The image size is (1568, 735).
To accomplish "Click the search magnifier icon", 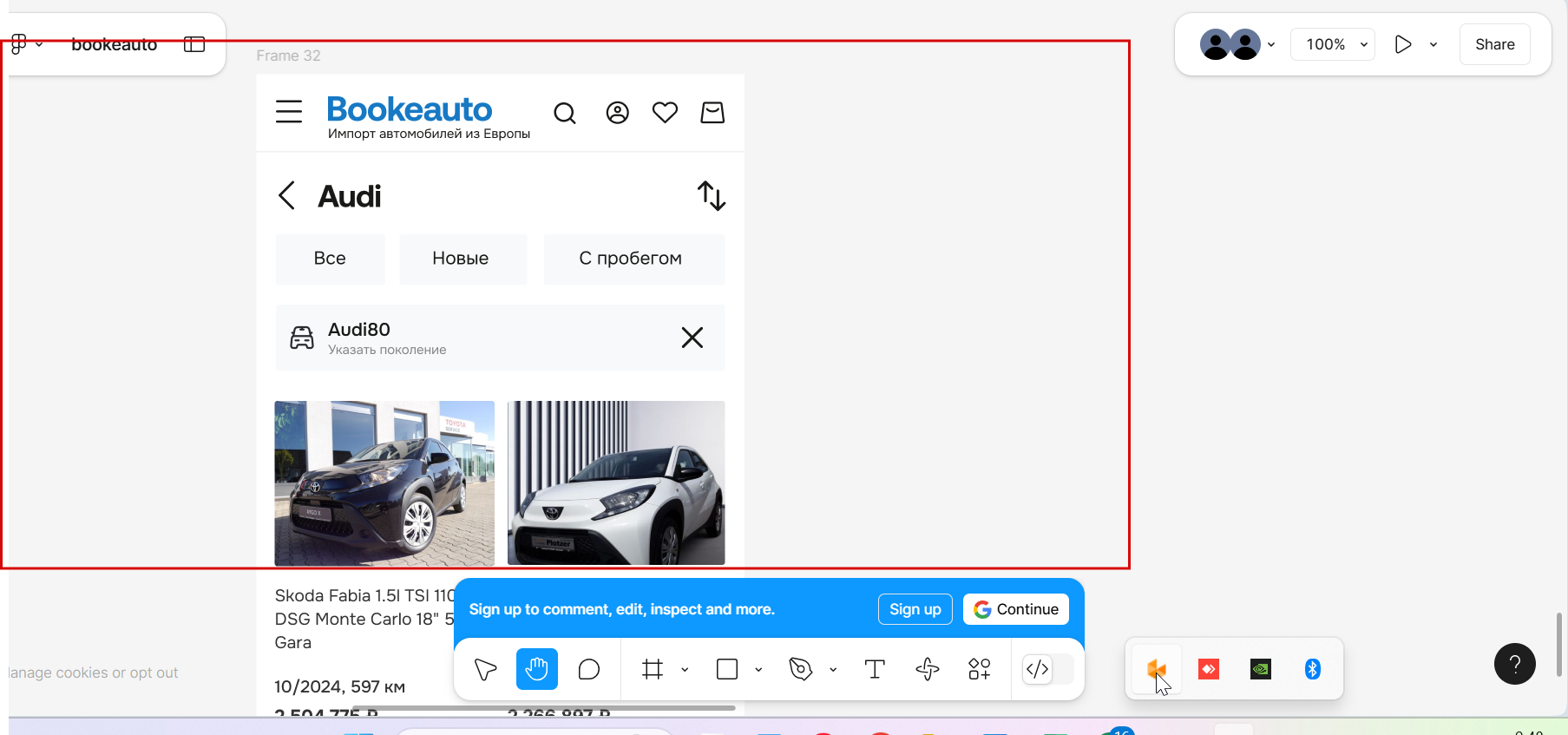I will coord(565,113).
